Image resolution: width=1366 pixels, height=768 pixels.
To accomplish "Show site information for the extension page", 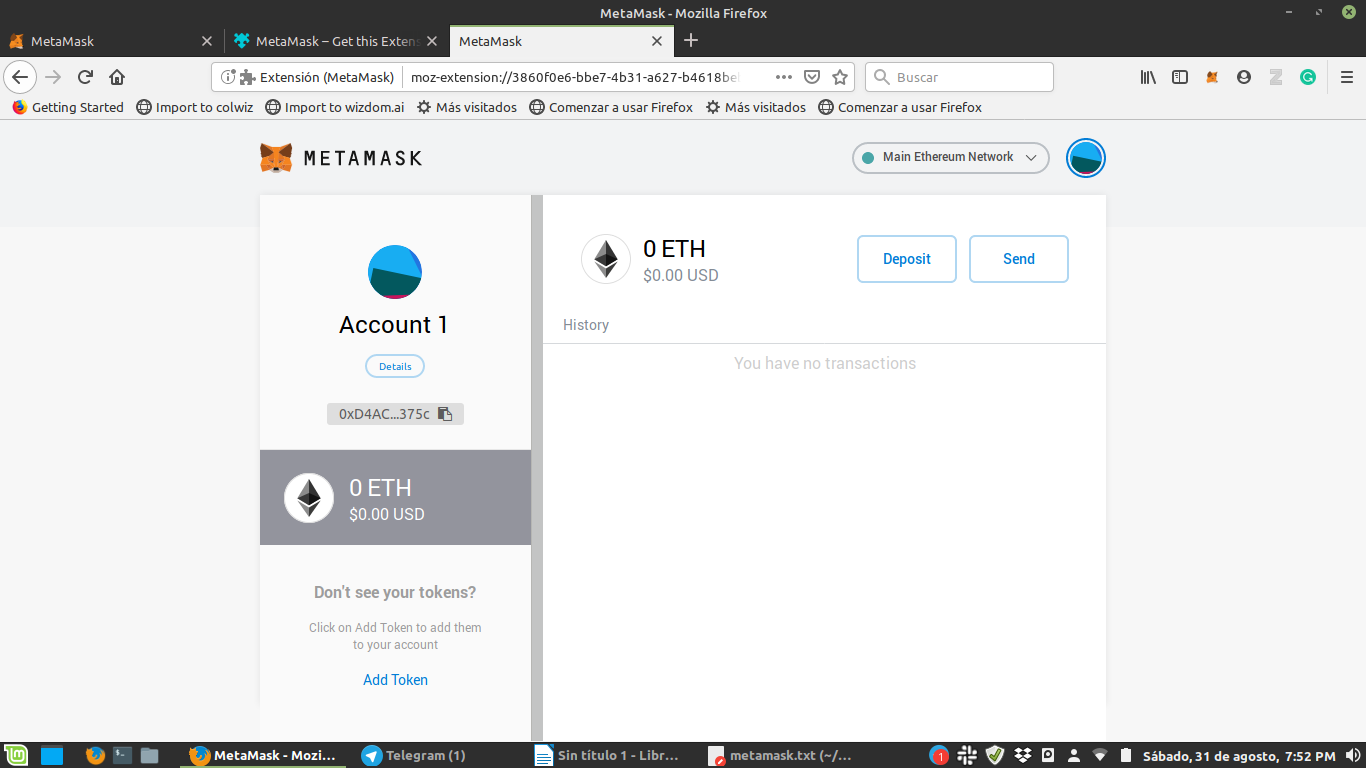I will (x=228, y=77).
